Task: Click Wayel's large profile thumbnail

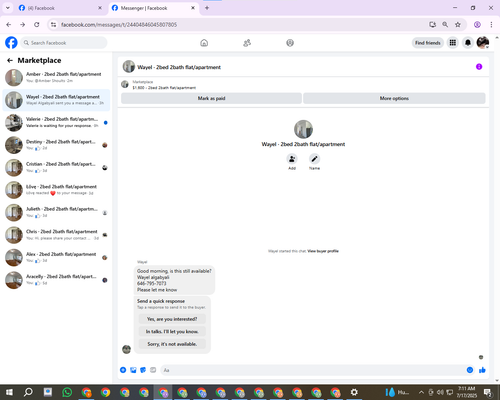Action: point(303,129)
